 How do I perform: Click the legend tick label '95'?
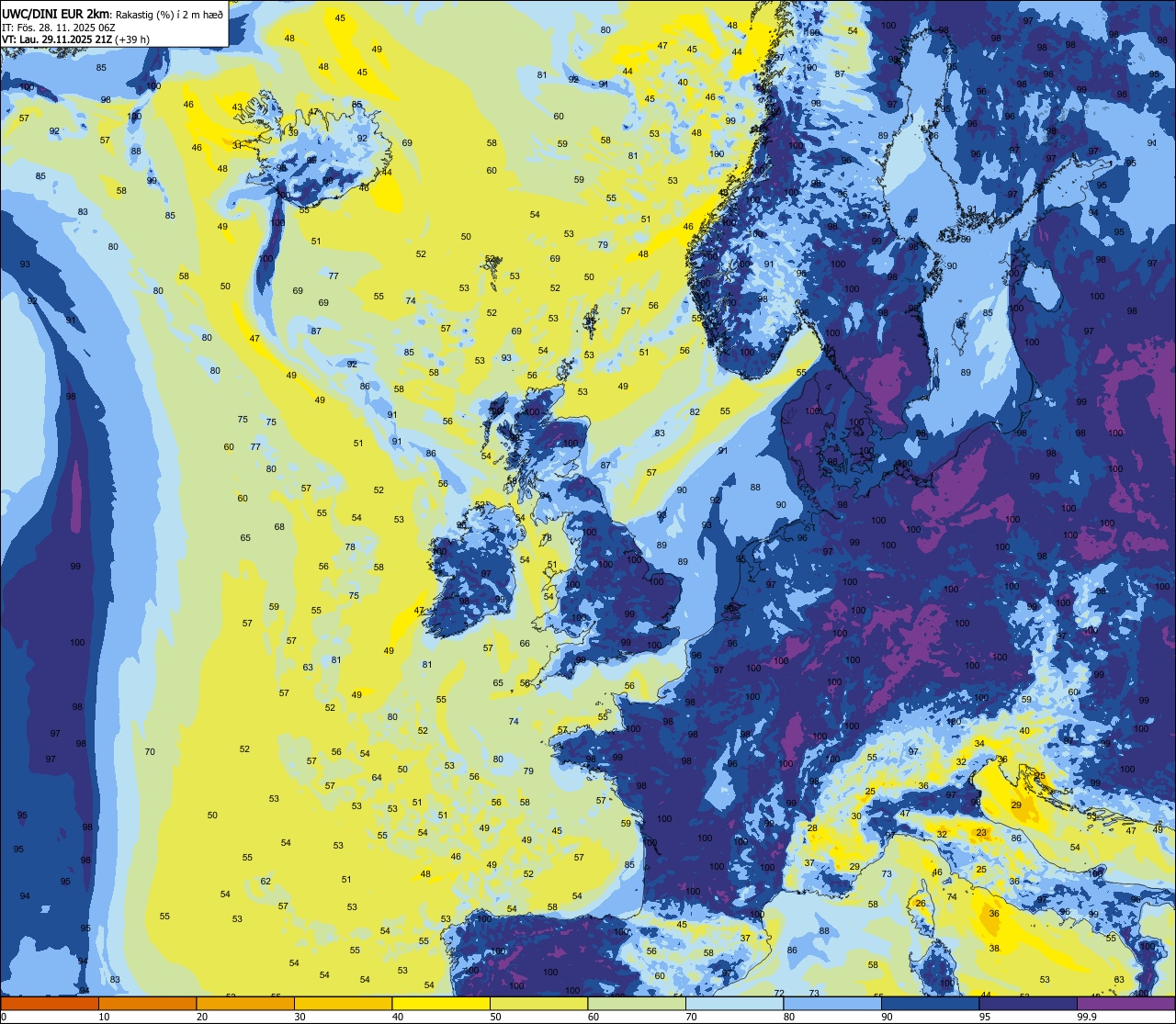985,1017
